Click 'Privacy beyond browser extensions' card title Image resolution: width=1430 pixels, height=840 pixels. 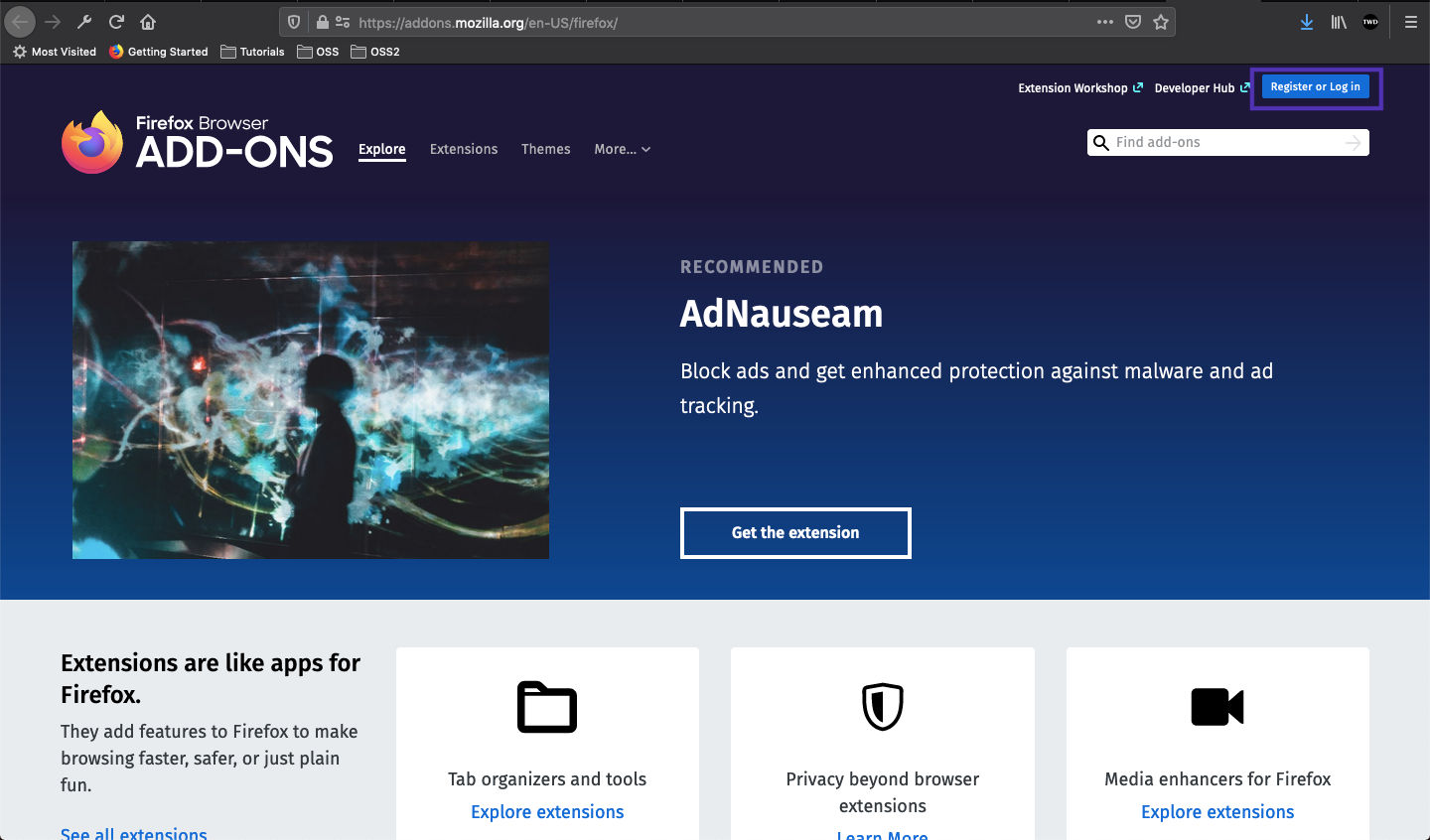[x=883, y=792]
